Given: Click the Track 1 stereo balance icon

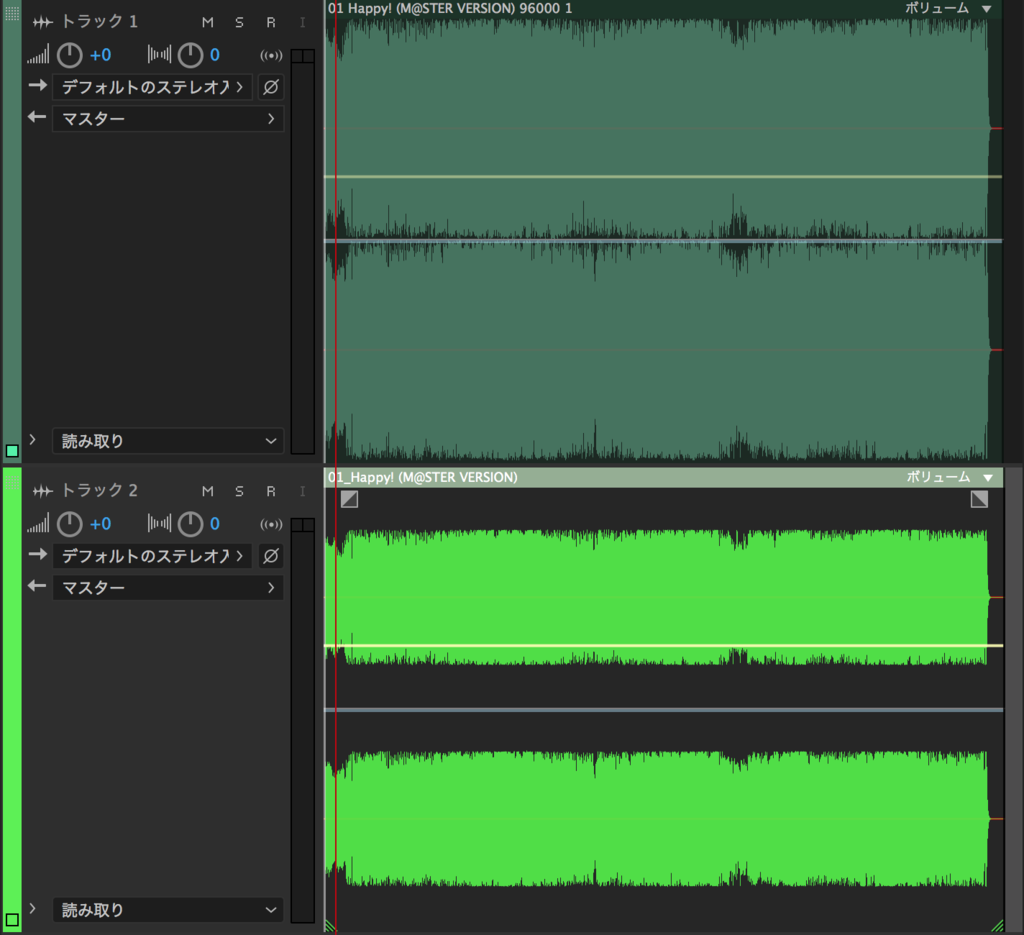Looking at the screenshot, I should 159,54.
